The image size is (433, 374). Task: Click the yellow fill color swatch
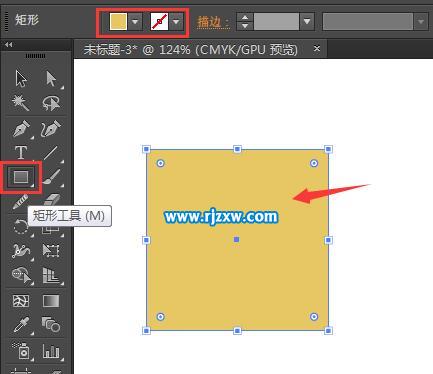[118, 22]
